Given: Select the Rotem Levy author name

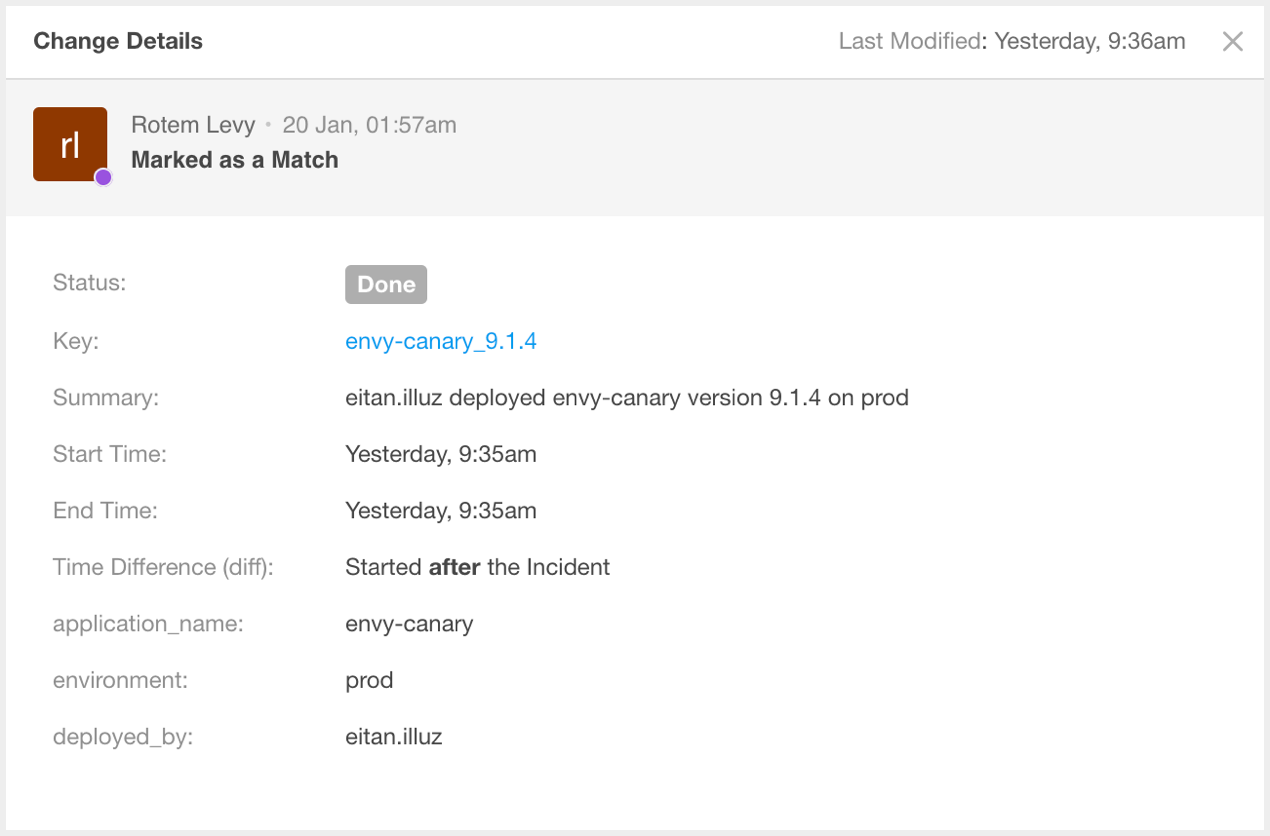Looking at the screenshot, I should point(194,125).
